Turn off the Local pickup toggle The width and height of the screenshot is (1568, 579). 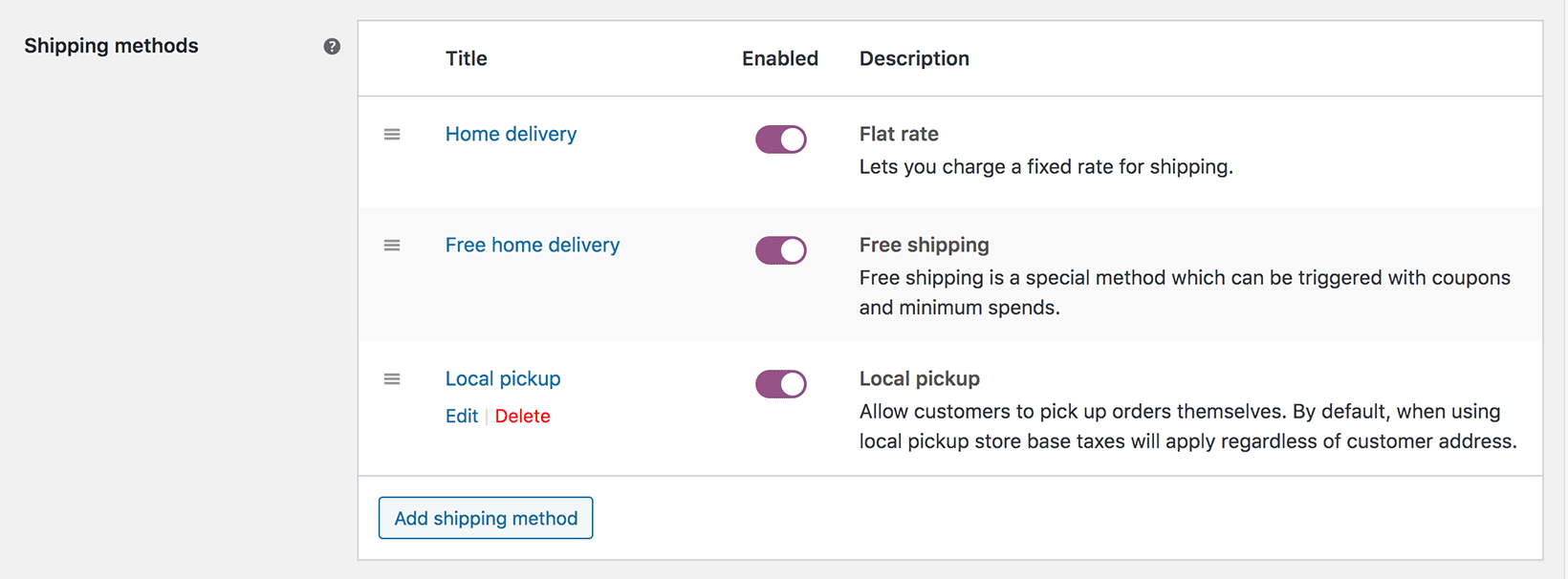[x=780, y=383]
